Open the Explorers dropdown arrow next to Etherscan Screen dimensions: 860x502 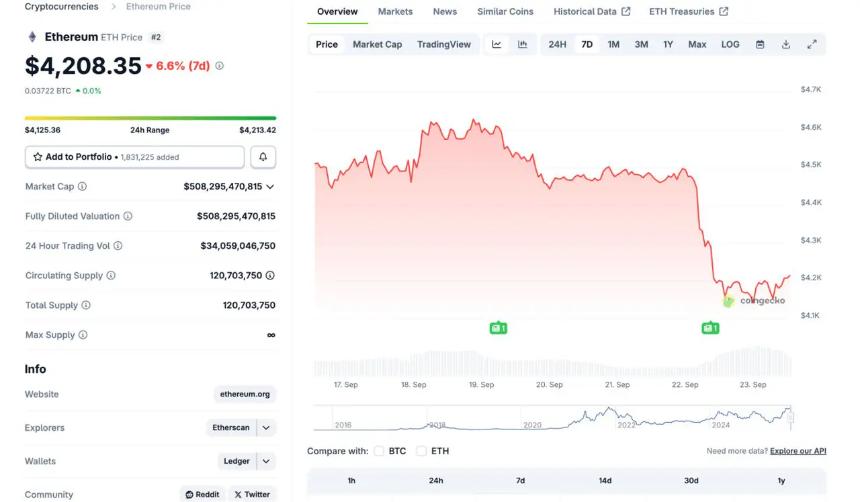[x=266, y=428]
